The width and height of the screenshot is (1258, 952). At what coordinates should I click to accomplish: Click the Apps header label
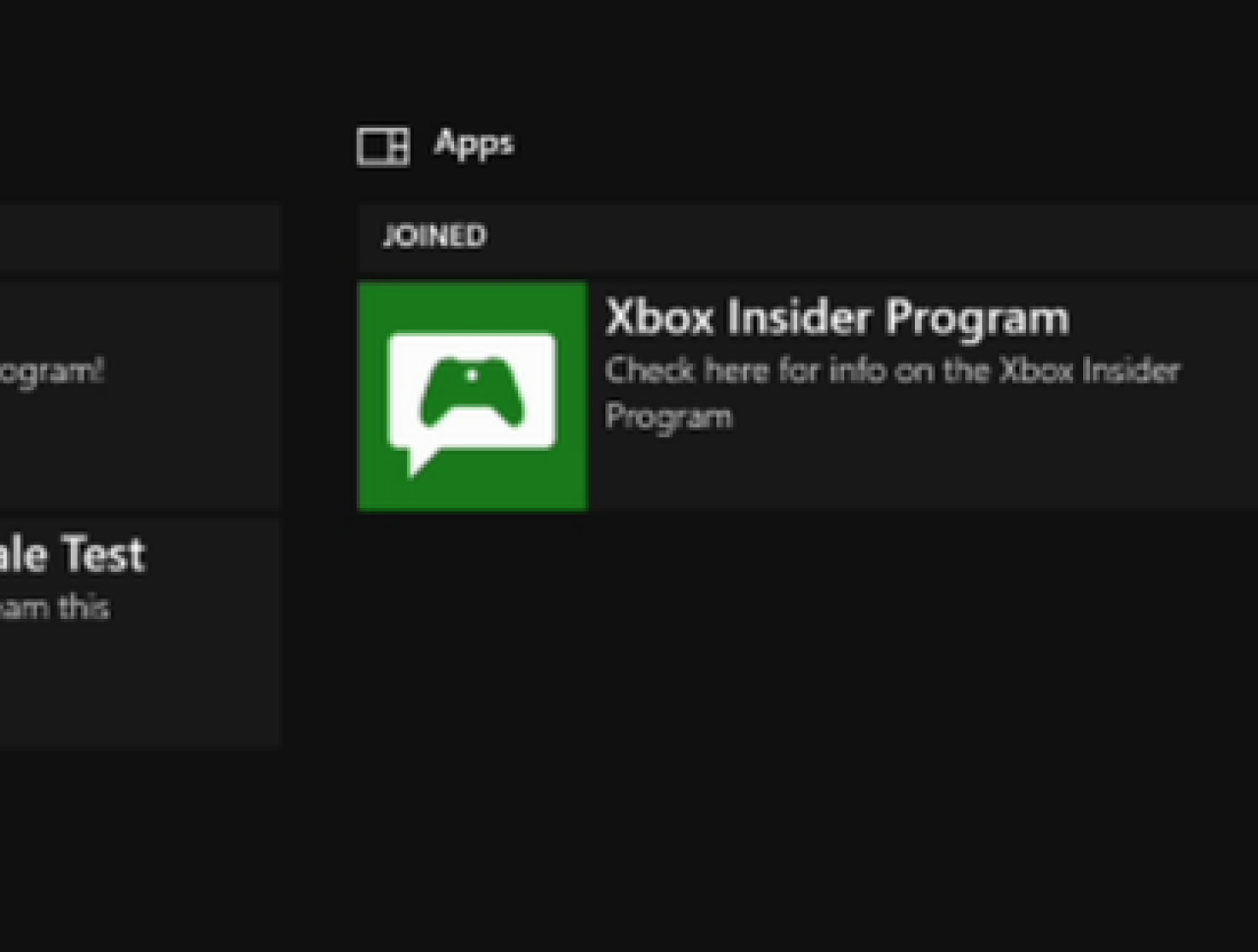[x=475, y=143]
